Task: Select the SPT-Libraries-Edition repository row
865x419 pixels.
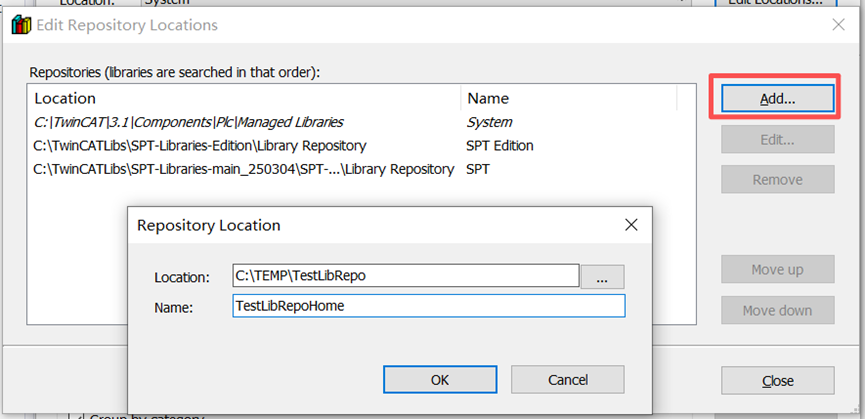Action: pos(200,146)
